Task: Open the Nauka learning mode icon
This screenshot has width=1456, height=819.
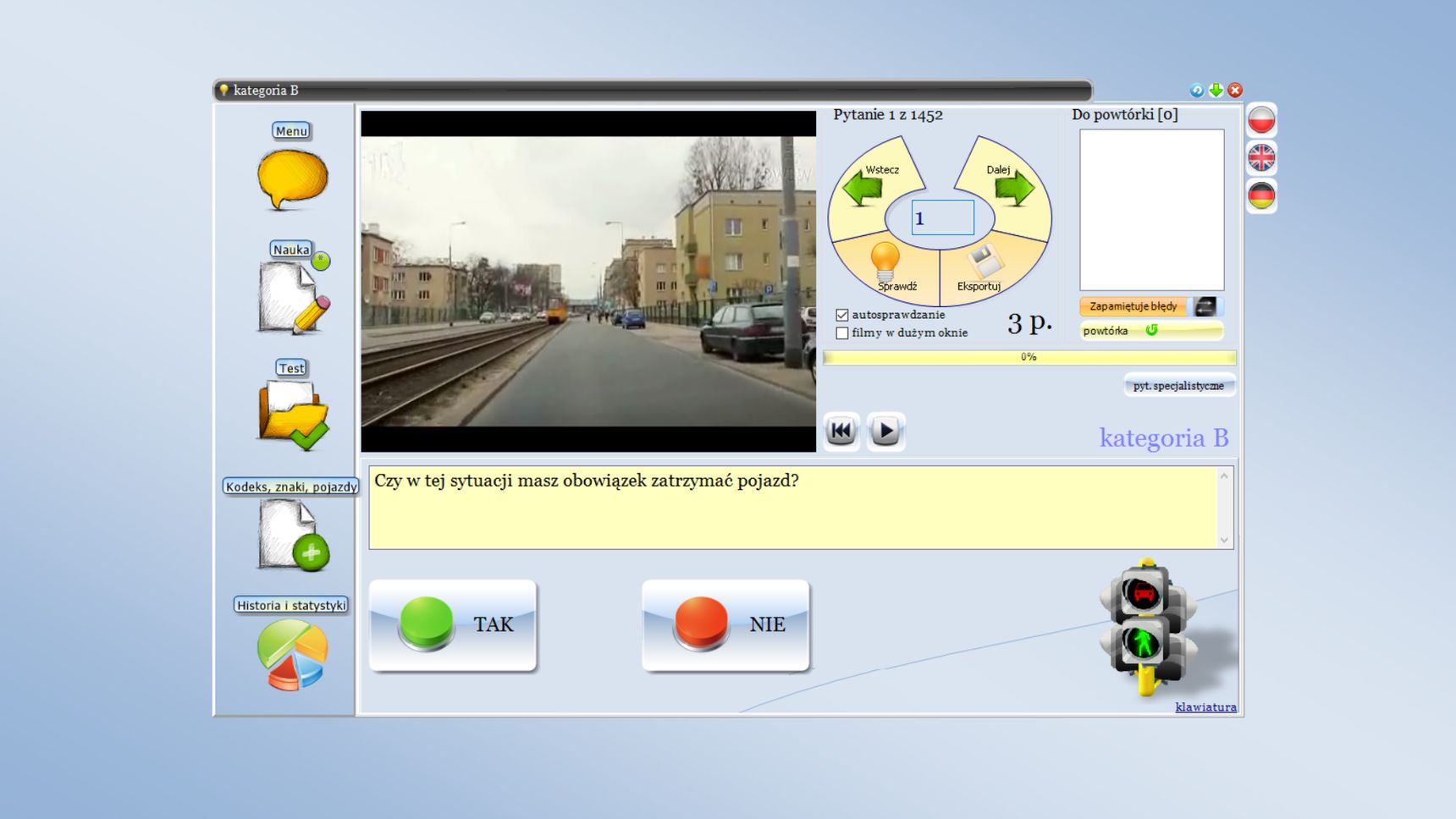Action: click(294, 296)
